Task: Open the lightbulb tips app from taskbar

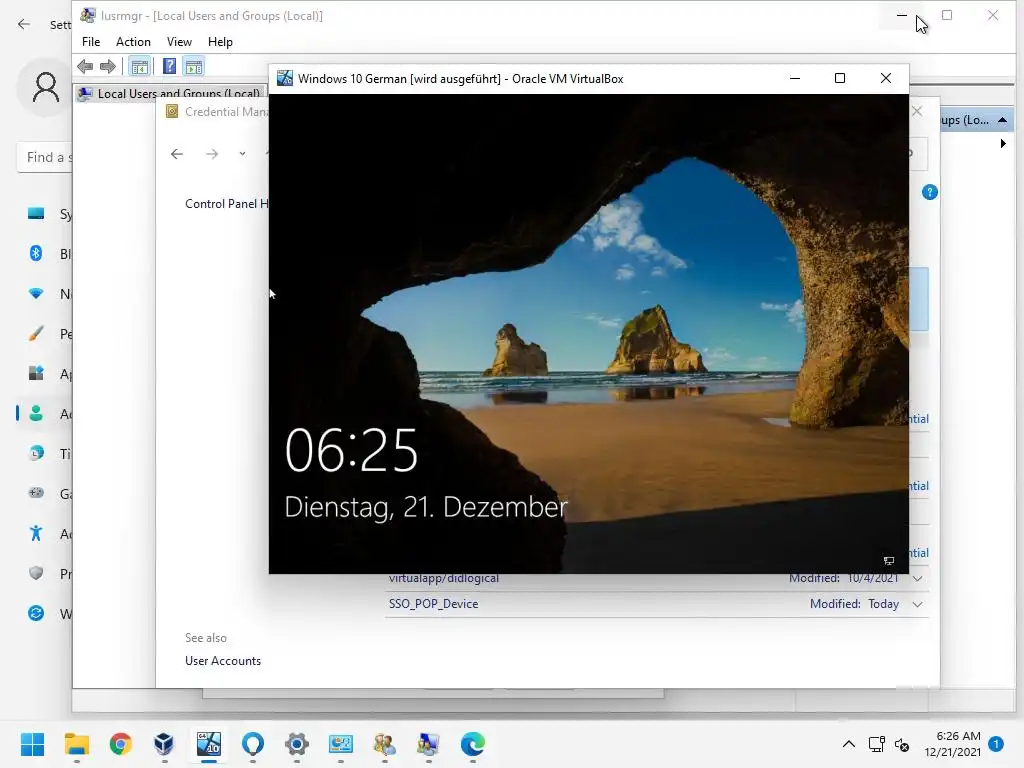Action: [x=253, y=744]
